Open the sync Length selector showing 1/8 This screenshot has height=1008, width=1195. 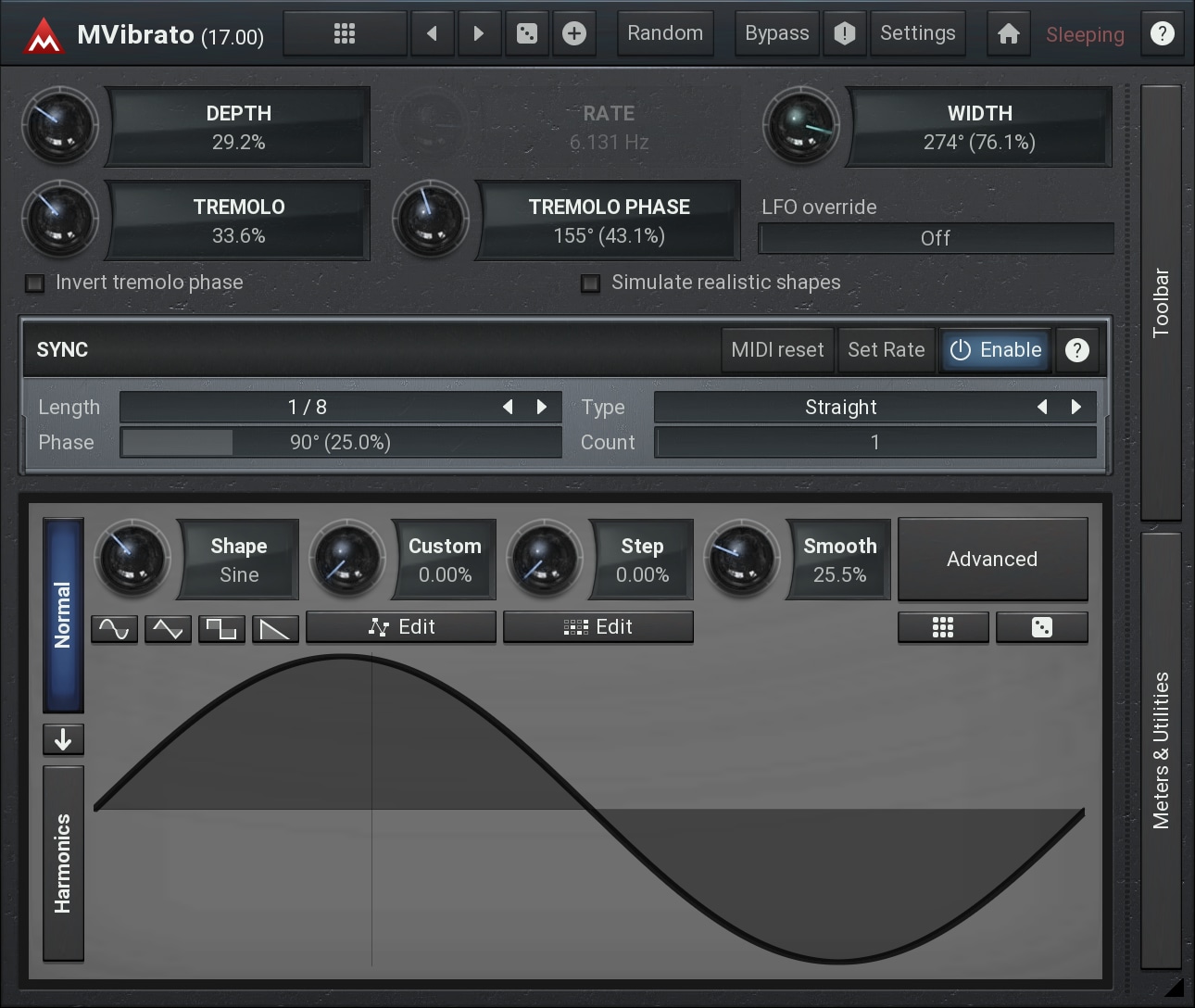point(308,407)
